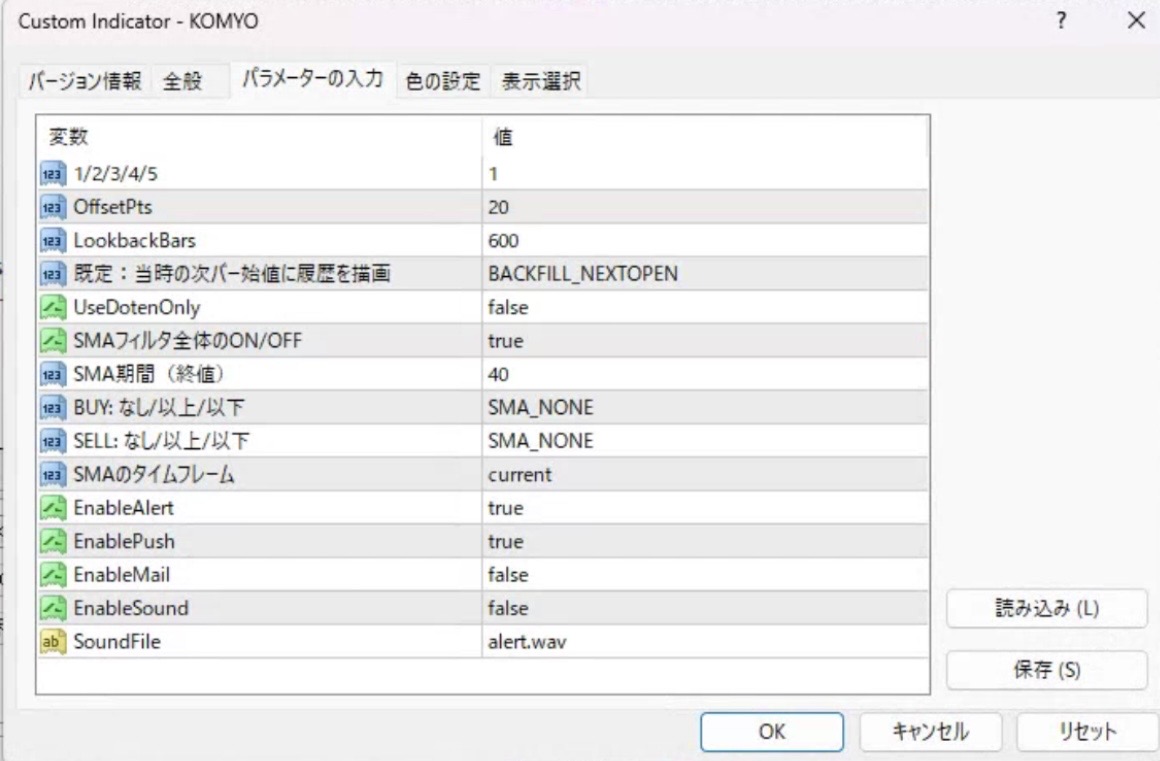
Task: Open the 色の設定 tab
Action: [x=443, y=81]
